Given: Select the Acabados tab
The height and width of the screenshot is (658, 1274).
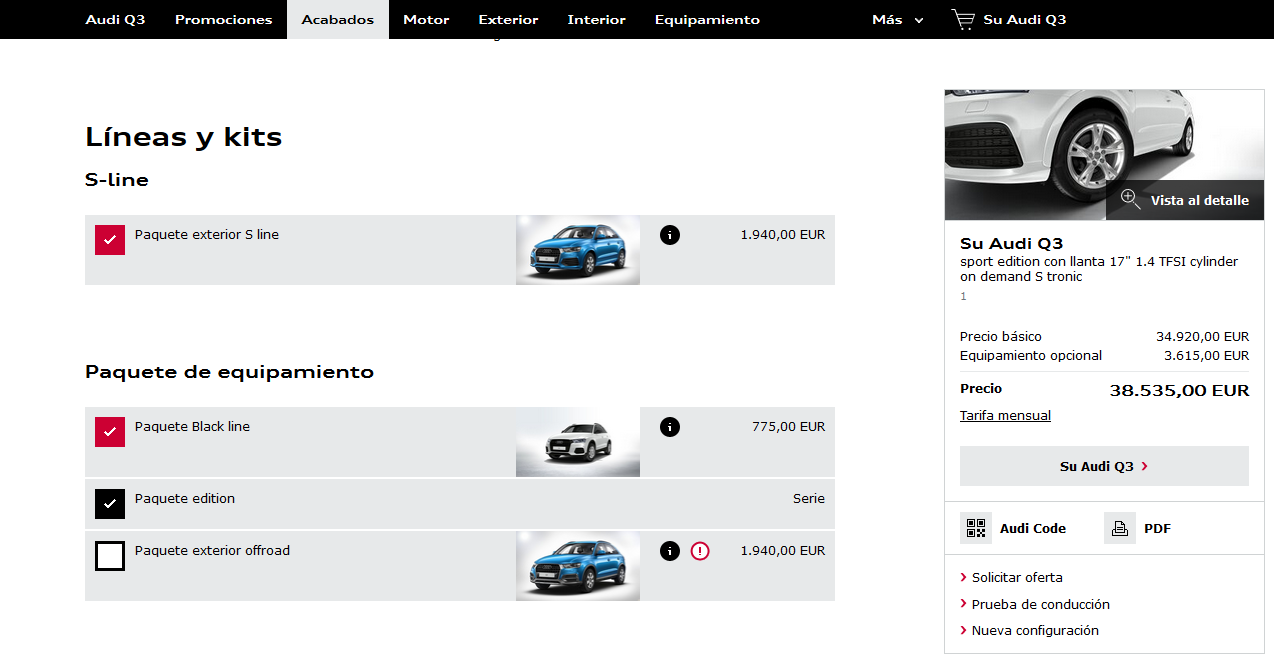Looking at the screenshot, I should 338,19.
